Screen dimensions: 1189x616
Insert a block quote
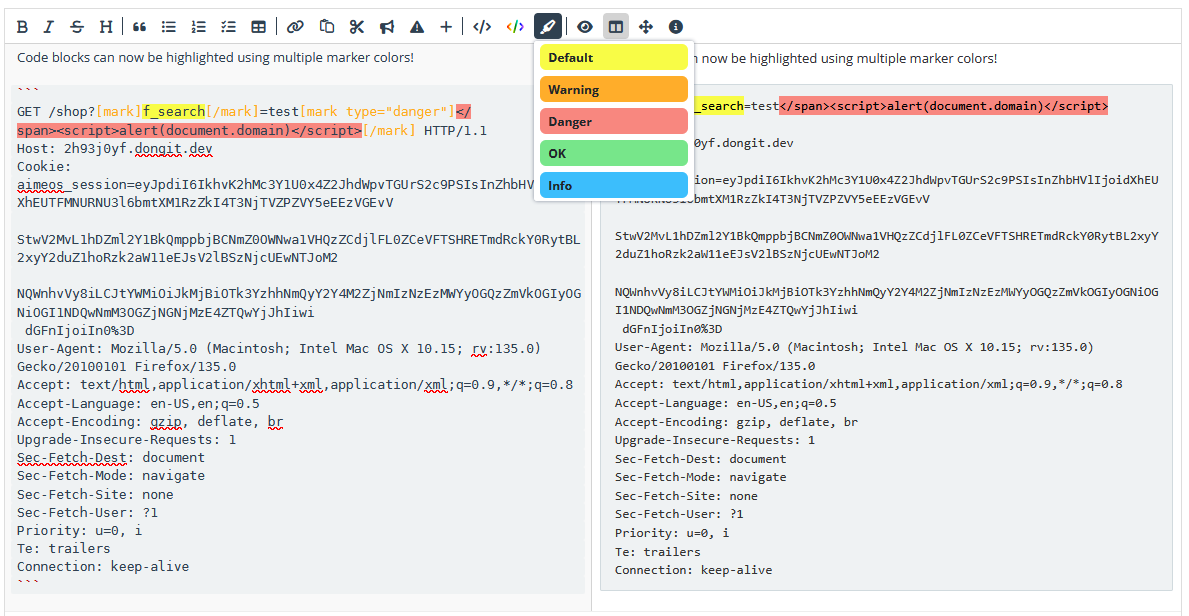[140, 27]
